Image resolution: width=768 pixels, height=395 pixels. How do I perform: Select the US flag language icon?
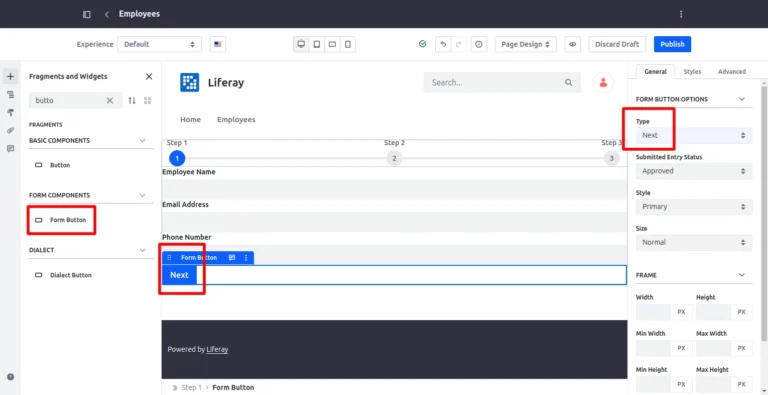pos(218,44)
